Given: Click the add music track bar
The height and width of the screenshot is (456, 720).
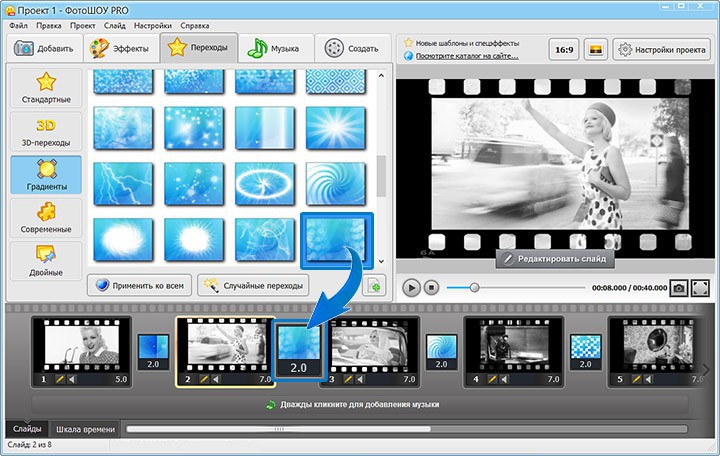Looking at the screenshot, I should point(360,405).
